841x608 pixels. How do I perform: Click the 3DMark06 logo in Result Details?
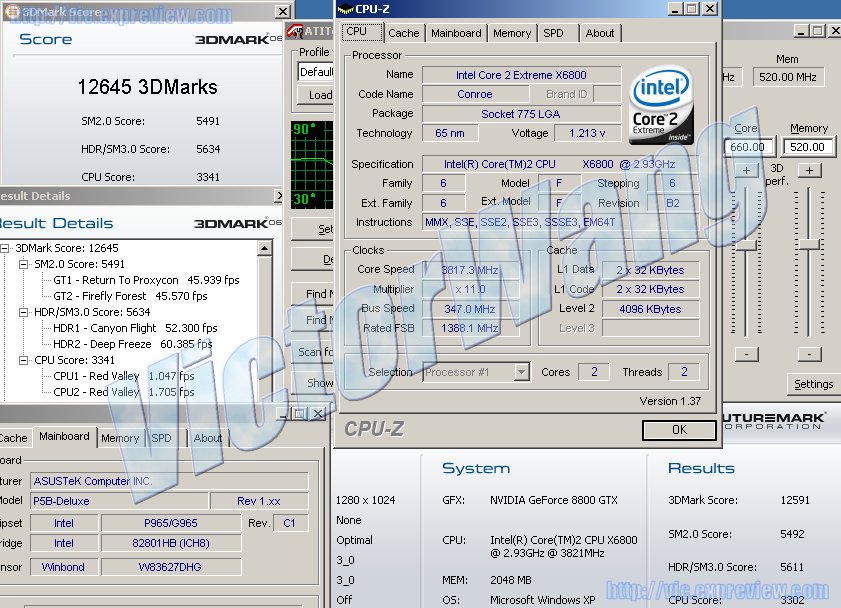tap(233, 224)
